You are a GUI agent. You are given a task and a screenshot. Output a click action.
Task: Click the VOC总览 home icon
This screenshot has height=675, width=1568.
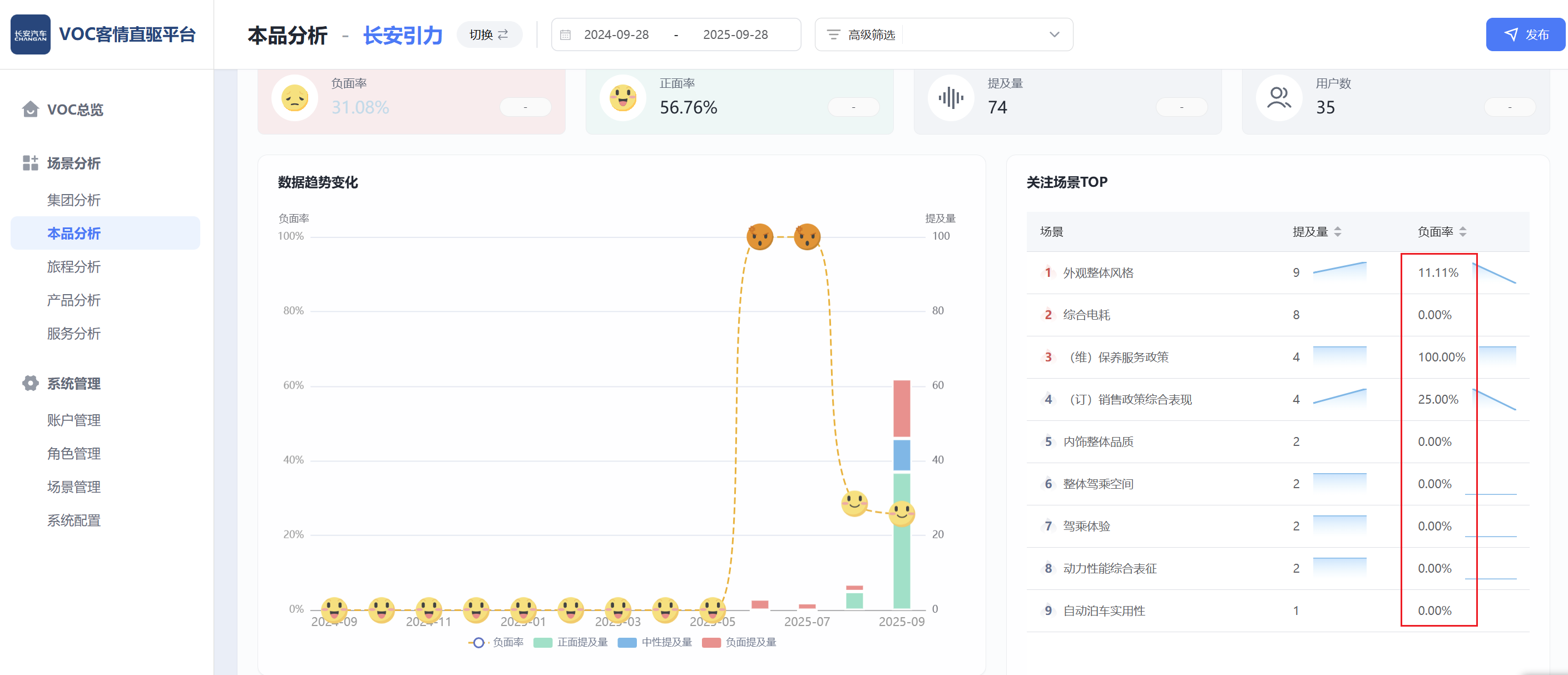(30, 110)
